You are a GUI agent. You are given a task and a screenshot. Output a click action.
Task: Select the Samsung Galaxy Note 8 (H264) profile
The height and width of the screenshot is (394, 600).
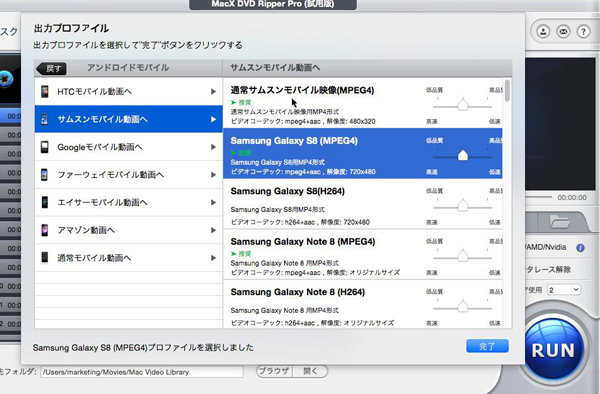pos(362,304)
